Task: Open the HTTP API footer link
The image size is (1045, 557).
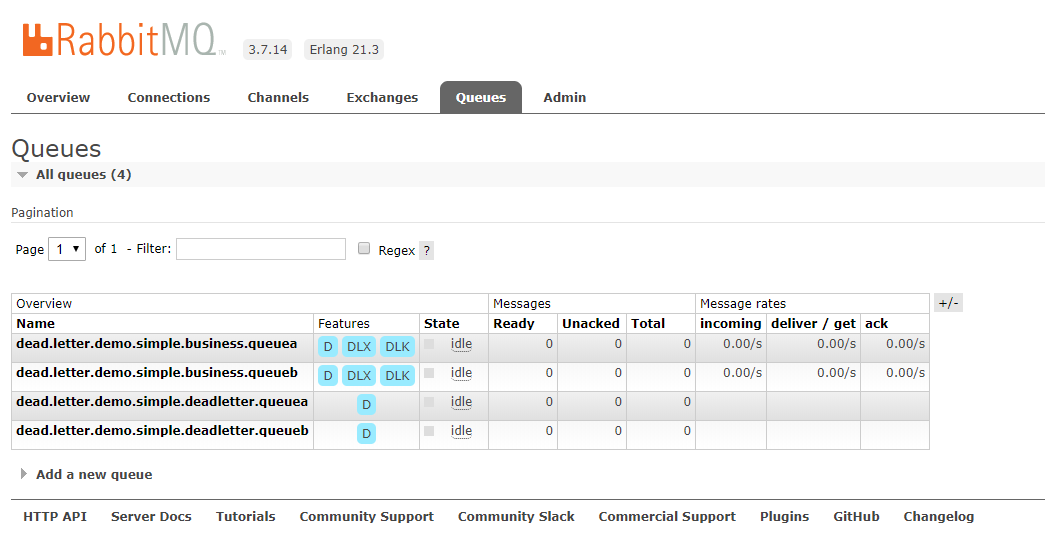Action: pos(55,516)
